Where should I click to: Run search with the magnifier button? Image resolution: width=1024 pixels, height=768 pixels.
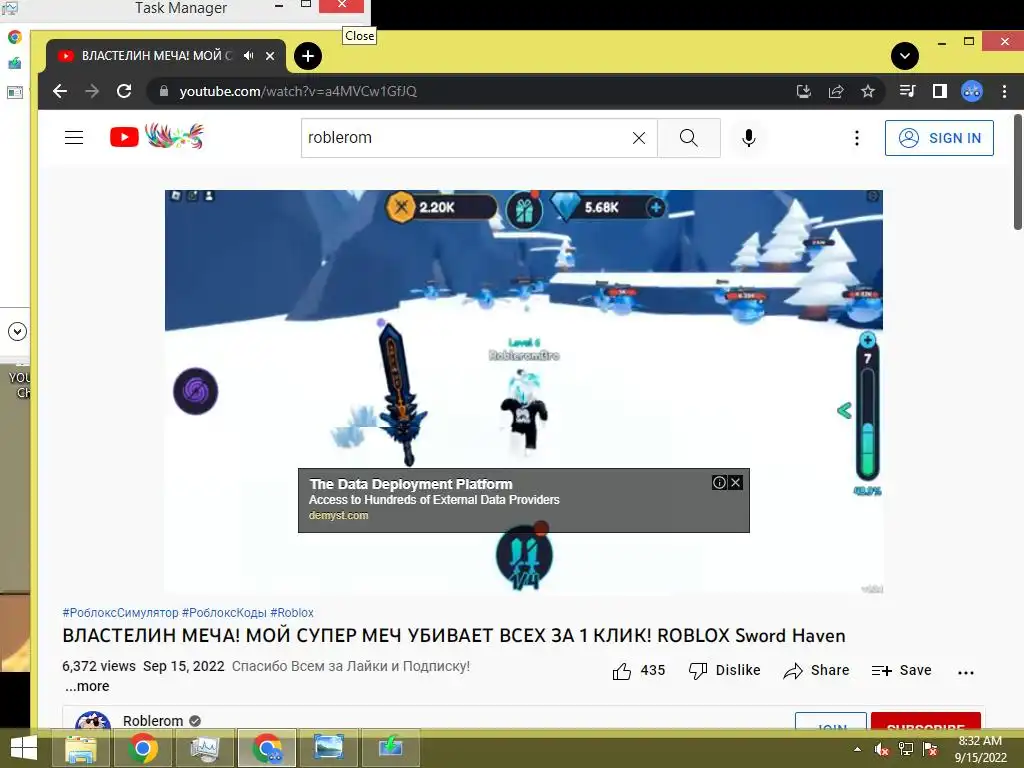pyautogui.click(x=688, y=138)
